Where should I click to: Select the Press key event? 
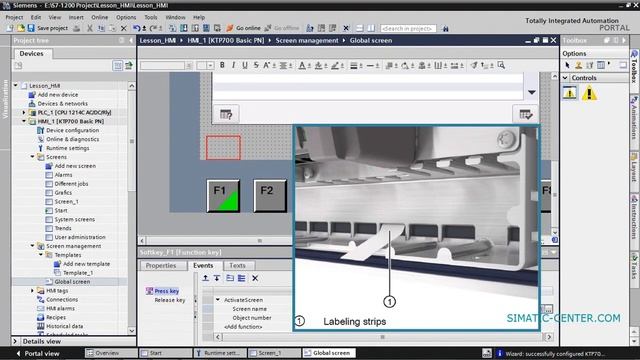pos(162,291)
